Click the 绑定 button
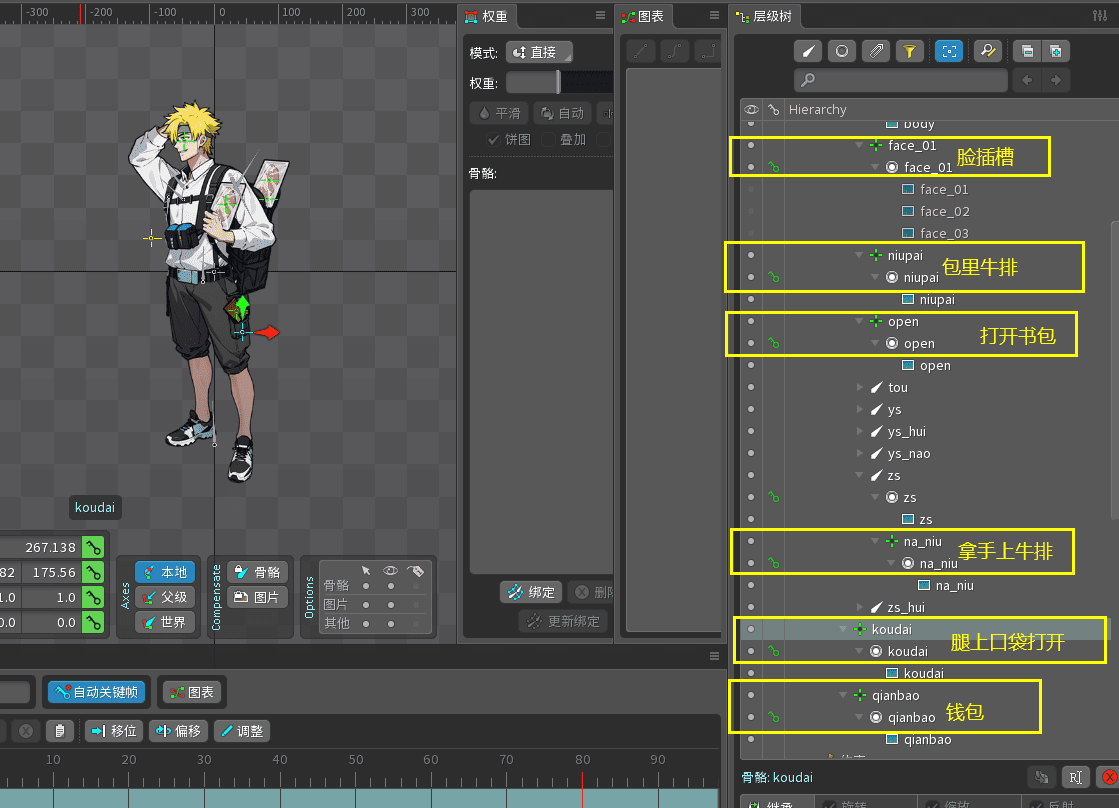The height and width of the screenshot is (808, 1119). coord(531,592)
